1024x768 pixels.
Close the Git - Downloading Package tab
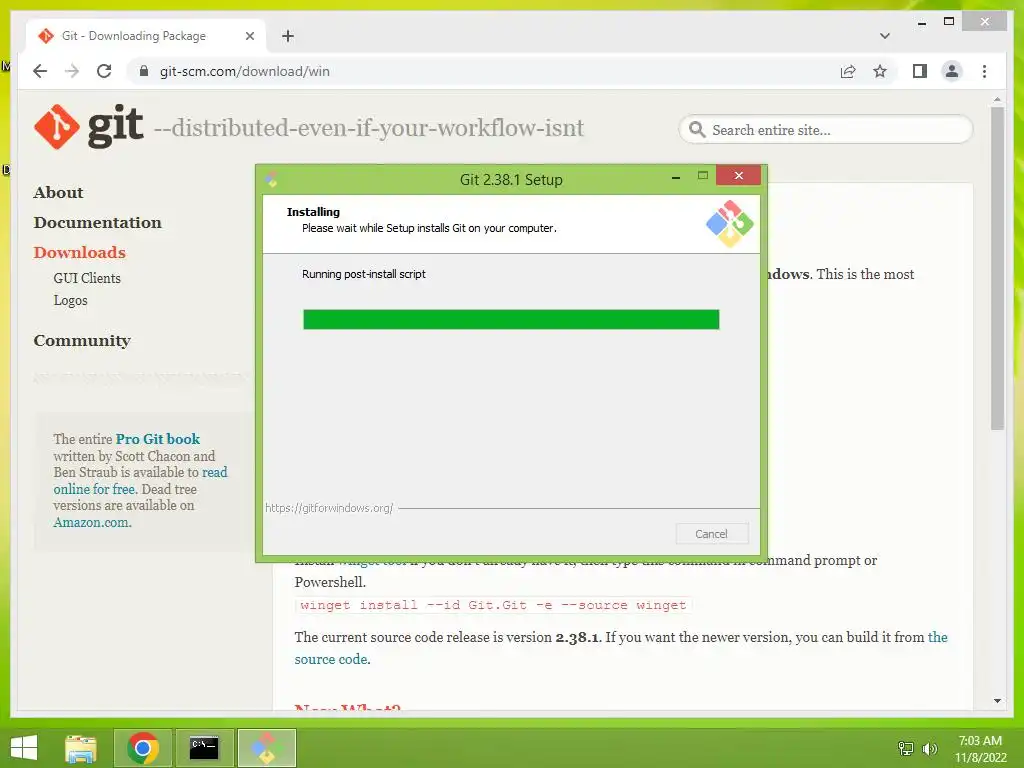point(249,36)
